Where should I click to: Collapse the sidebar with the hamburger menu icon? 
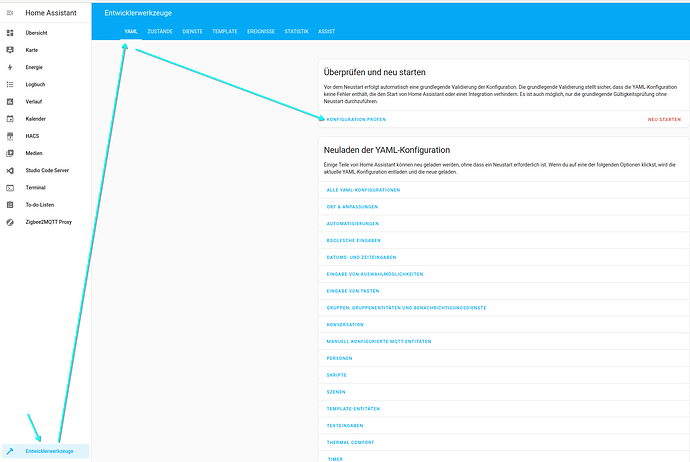pyautogui.click(x=10, y=12)
